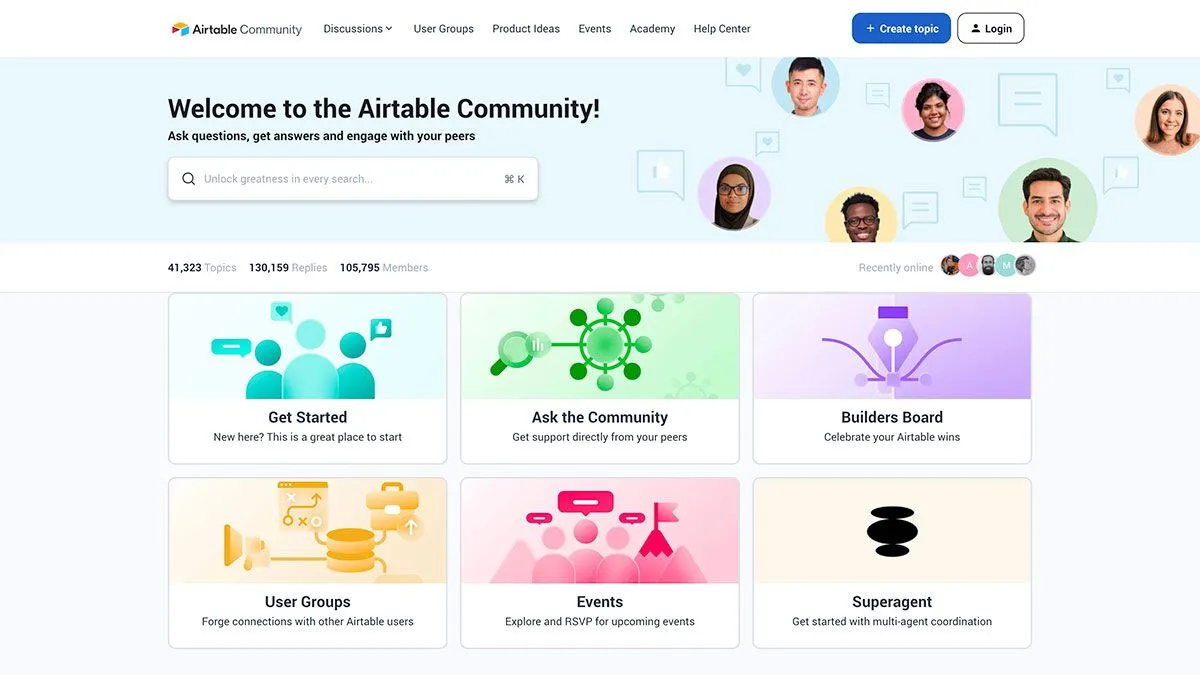Open the Help Center link
Image resolution: width=1200 pixels, height=675 pixels.
pos(722,29)
